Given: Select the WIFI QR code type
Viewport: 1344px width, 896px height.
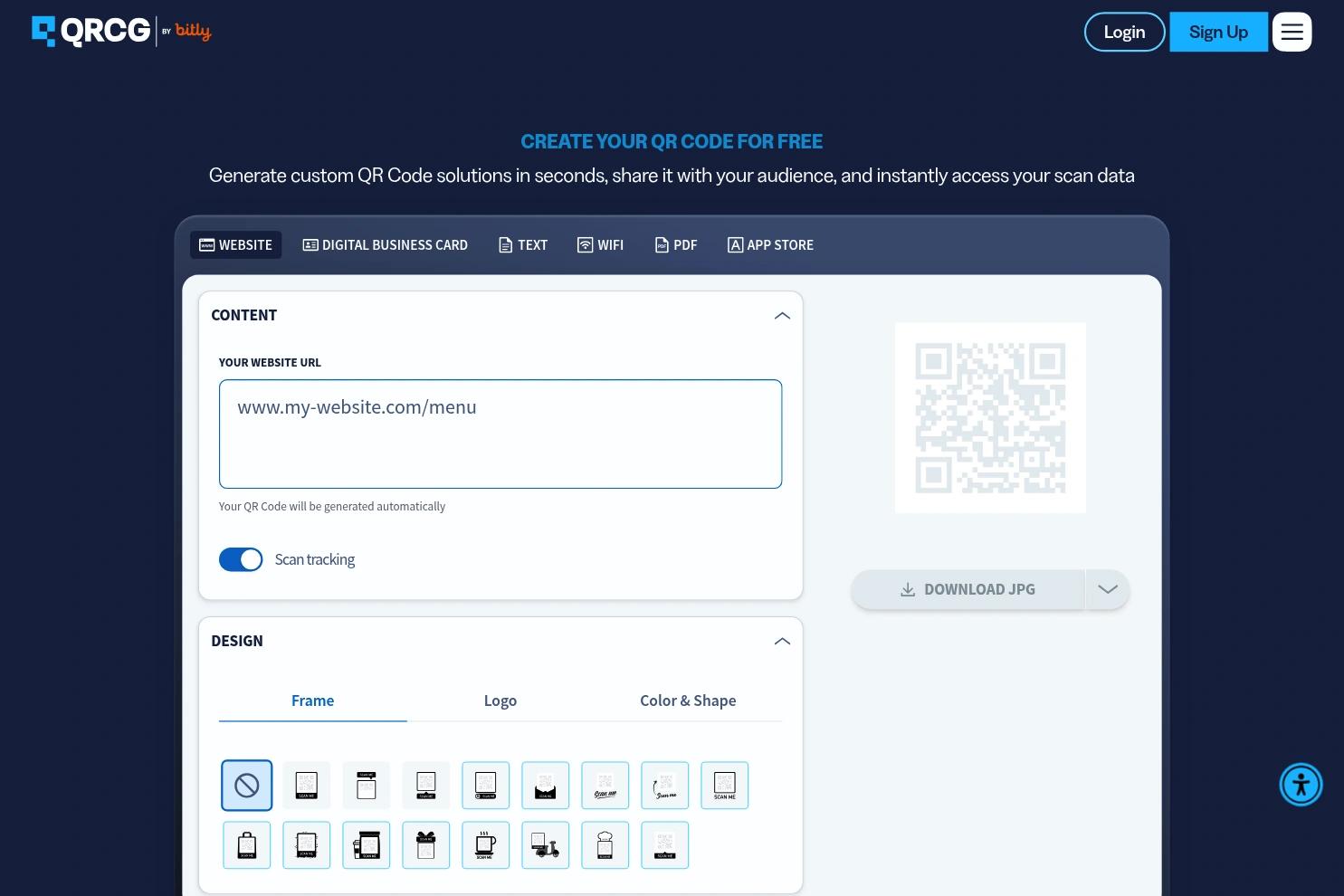Looking at the screenshot, I should [x=601, y=245].
